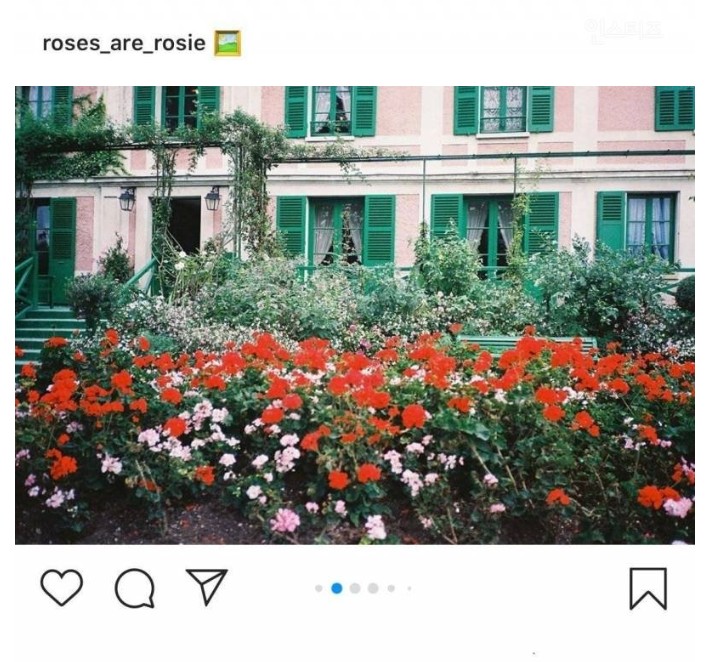This screenshot has height=662, width=724.
Task: Open the roses_are_rosie profile
Action: click(124, 43)
